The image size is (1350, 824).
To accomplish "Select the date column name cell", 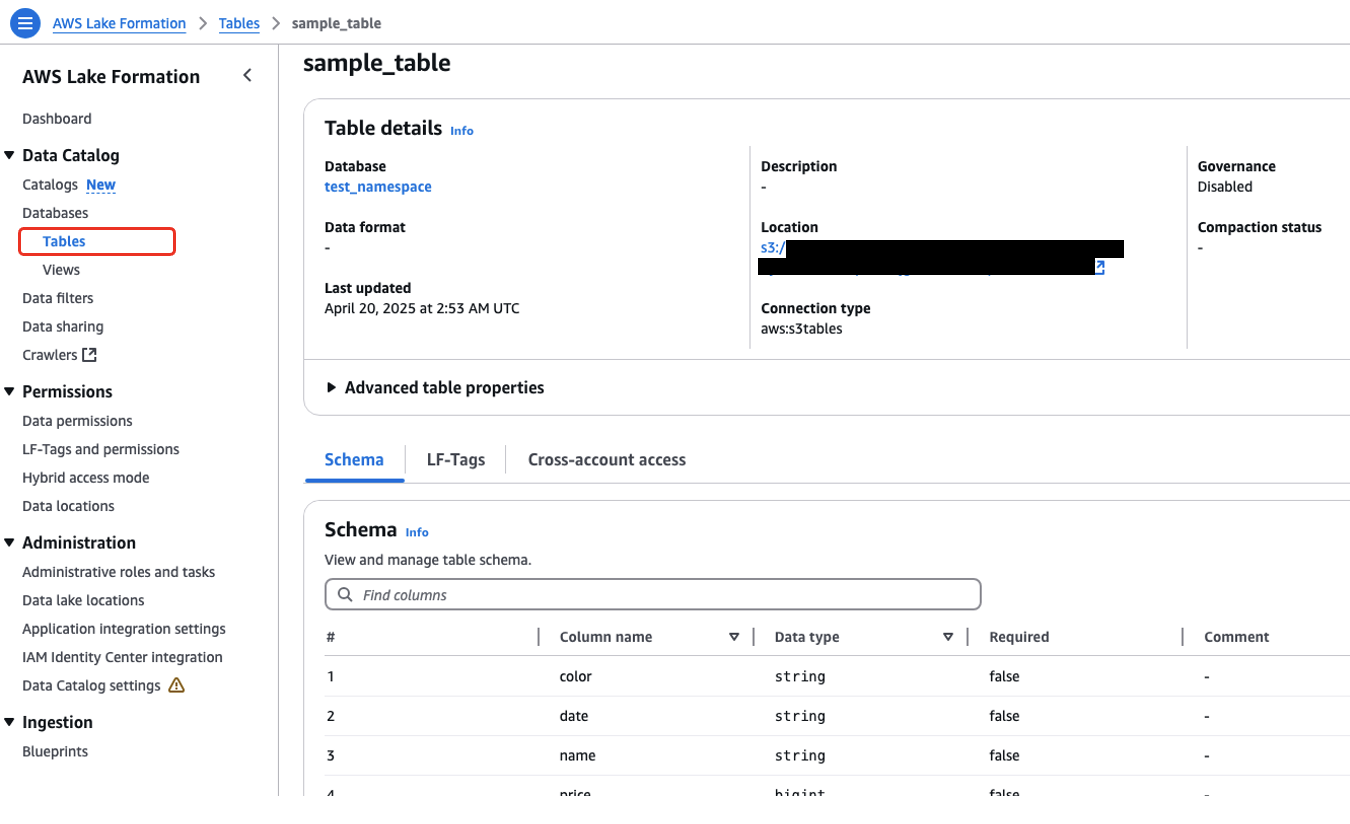I will click(574, 716).
